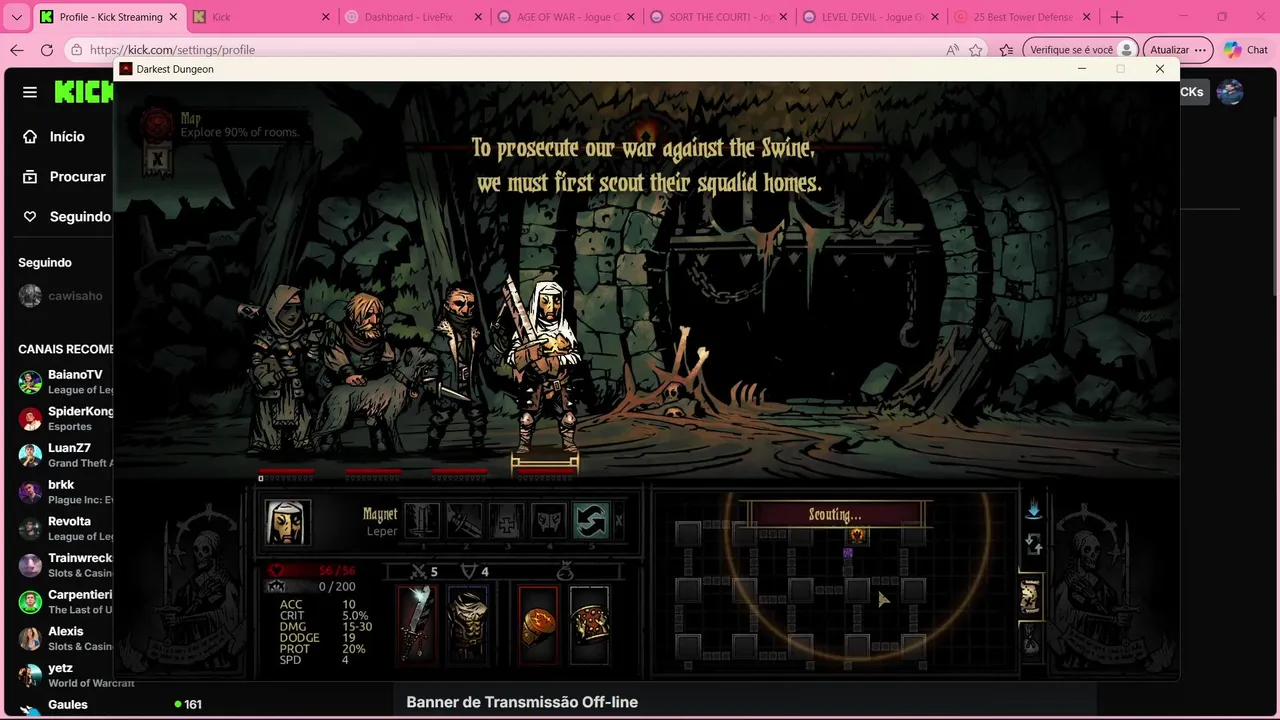The width and height of the screenshot is (1280, 720).
Task: Click the quest Map objective icon
Action: 156,124
